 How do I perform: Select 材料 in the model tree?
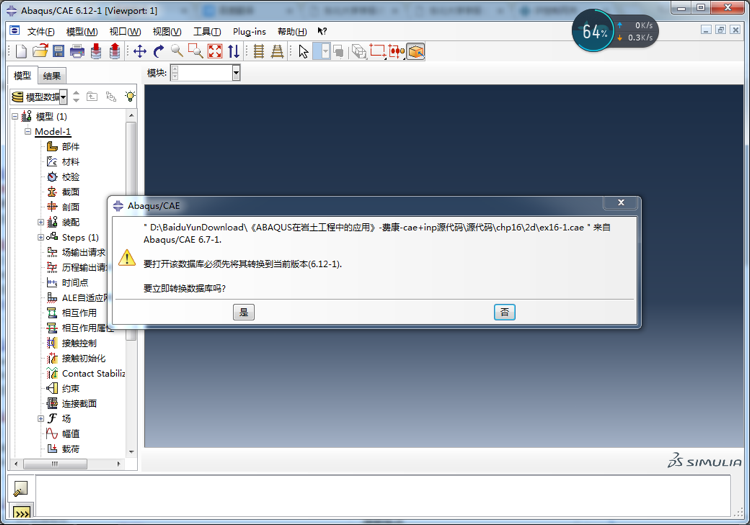(x=70, y=162)
